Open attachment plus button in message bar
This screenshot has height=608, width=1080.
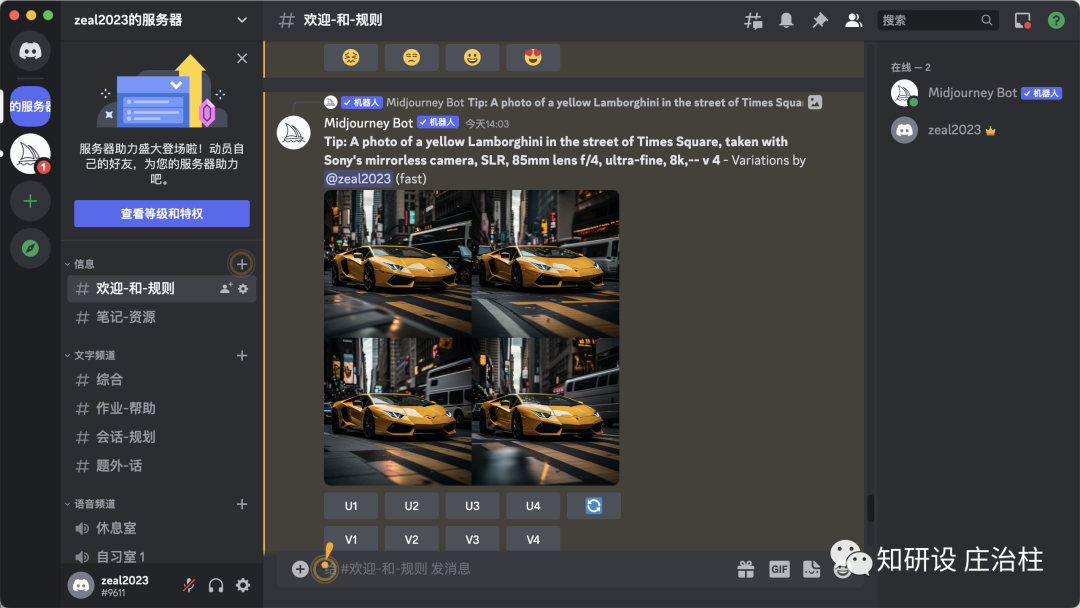[300, 569]
